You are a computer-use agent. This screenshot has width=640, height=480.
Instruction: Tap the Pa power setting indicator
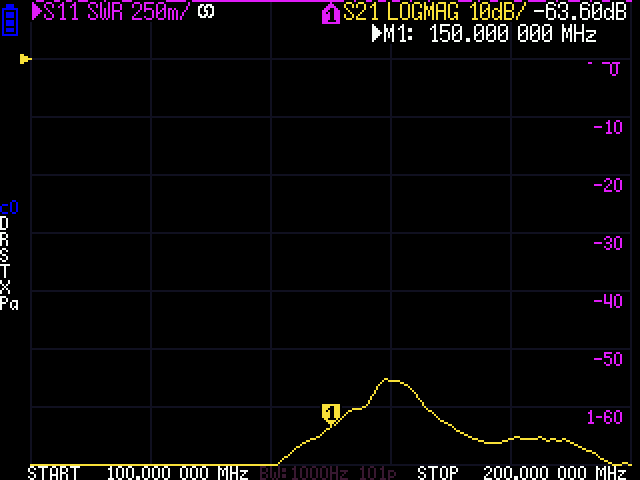(8, 303)
